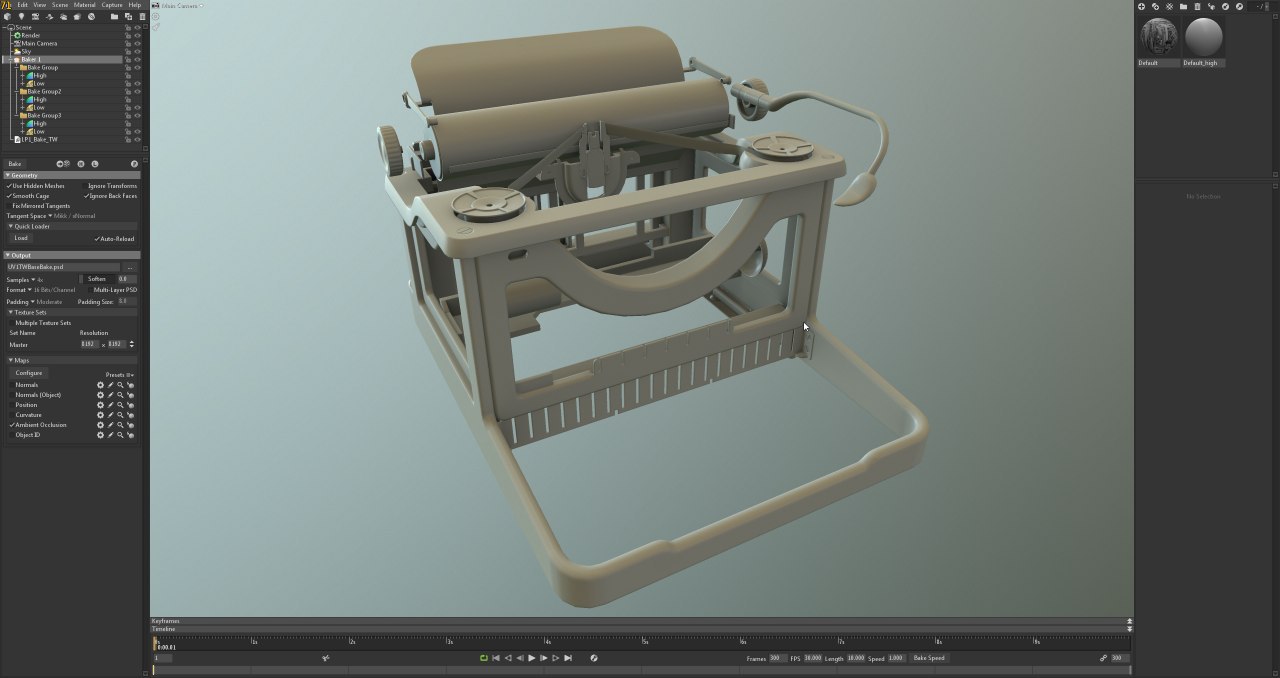Select Default material thumbnail
The image size is (1280, 678).
[1160, 37]
